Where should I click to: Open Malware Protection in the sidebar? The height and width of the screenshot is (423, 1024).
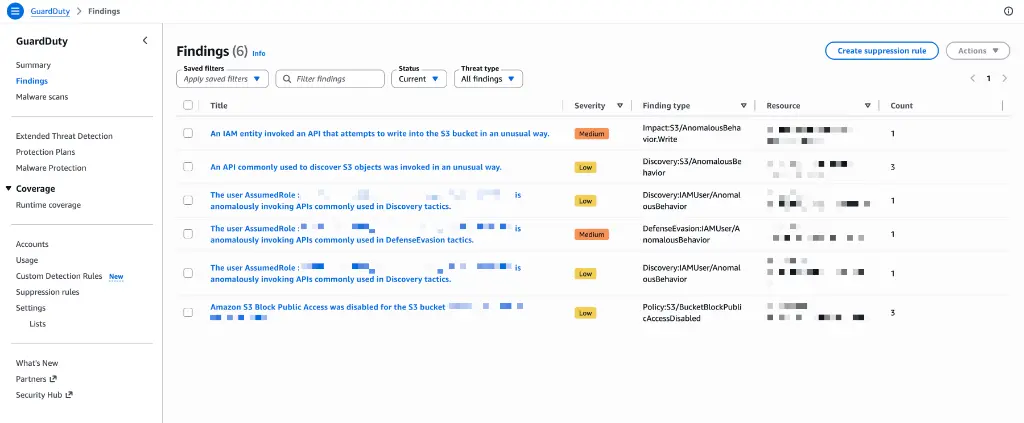51,168
